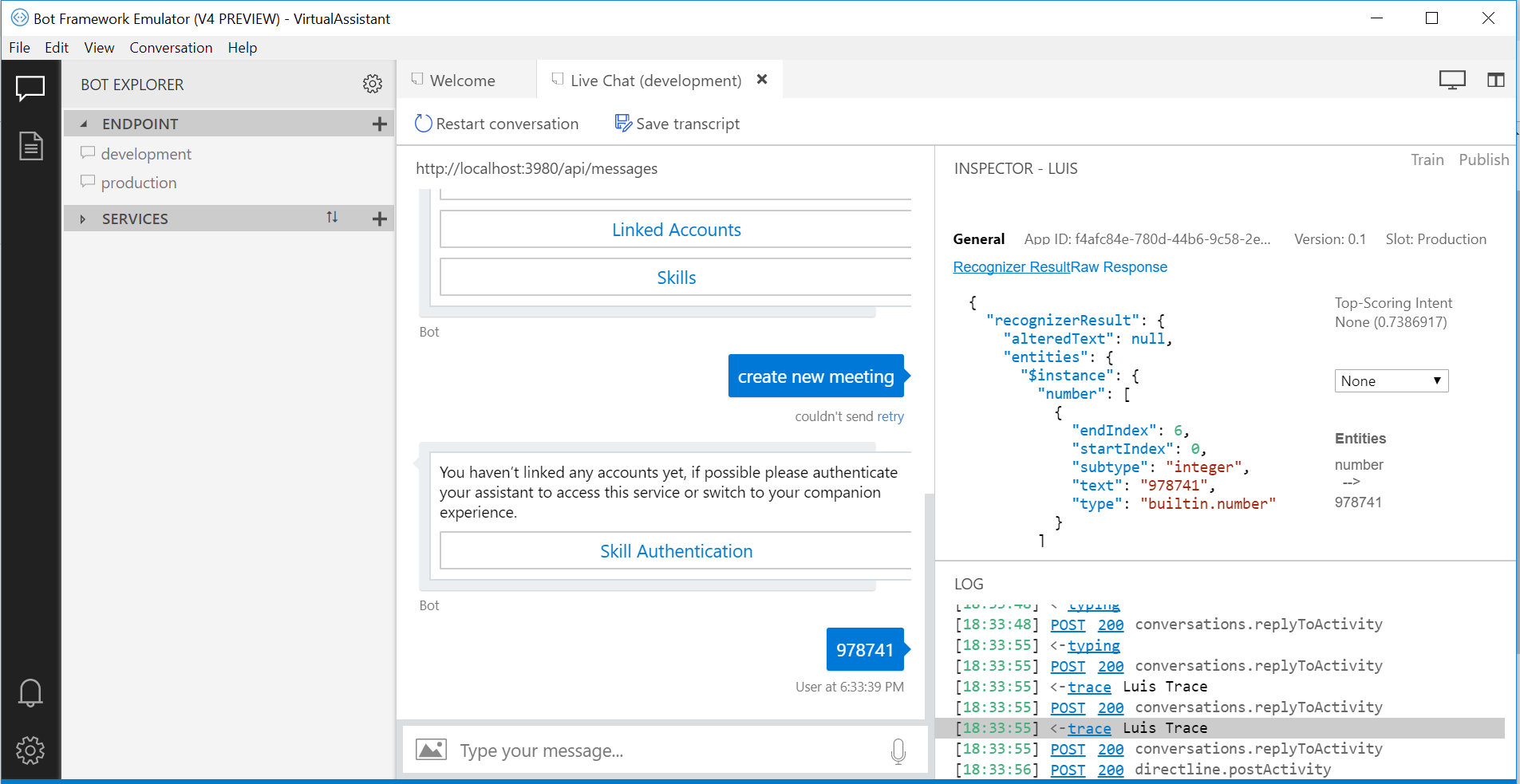Image resolution: width=1520 pixels, height=784 pixels.
Task: Open the Conversation menu
Action: click(x=171, y=48)
